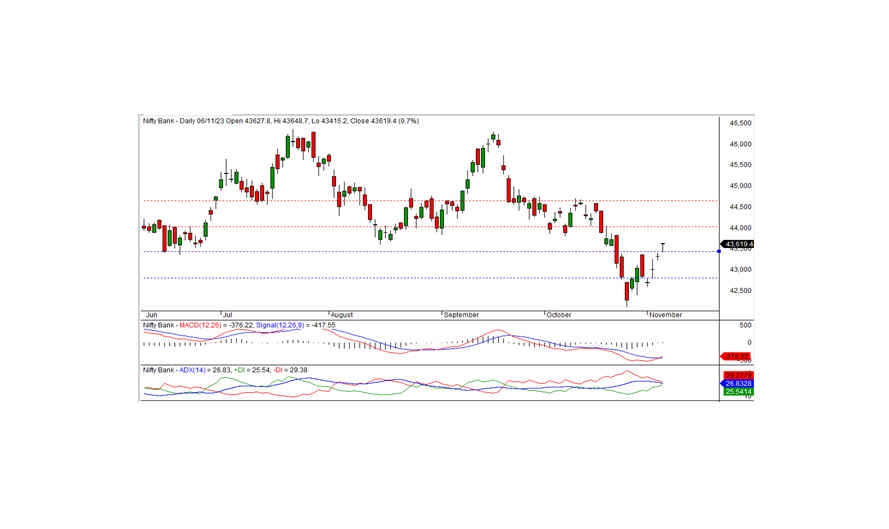This screenshot has height=529, width=889.
Task: Select the red MACD value tag
Action: 737,356
